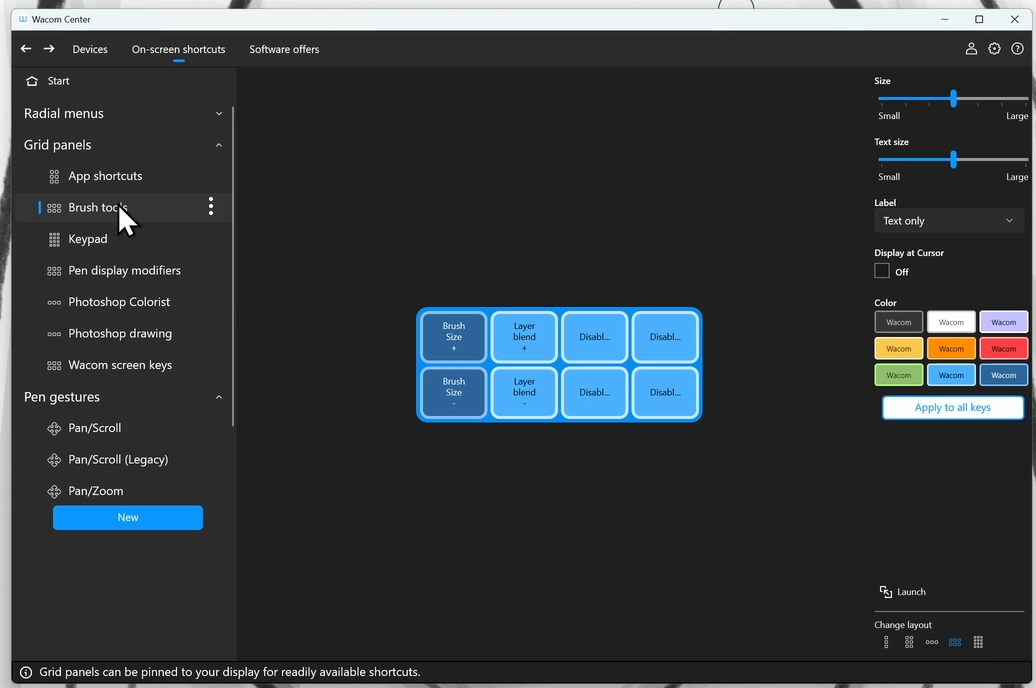Screen dimensions: 1036x688
Task: Choose the two-row horizontal layout icon
Action: (955, 642)
